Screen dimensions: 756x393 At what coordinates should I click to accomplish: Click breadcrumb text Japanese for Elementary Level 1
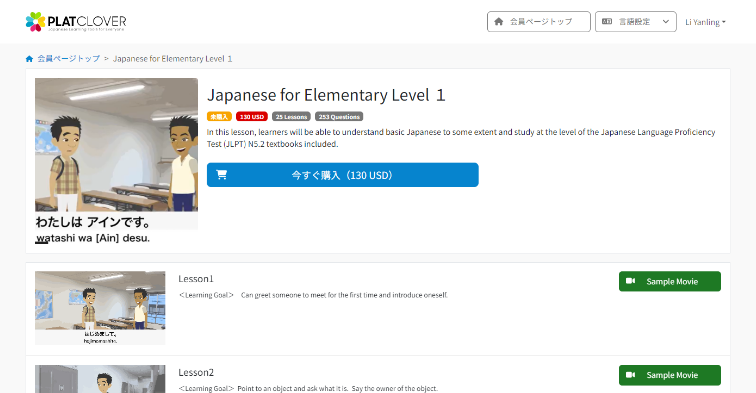pos(173,59)
